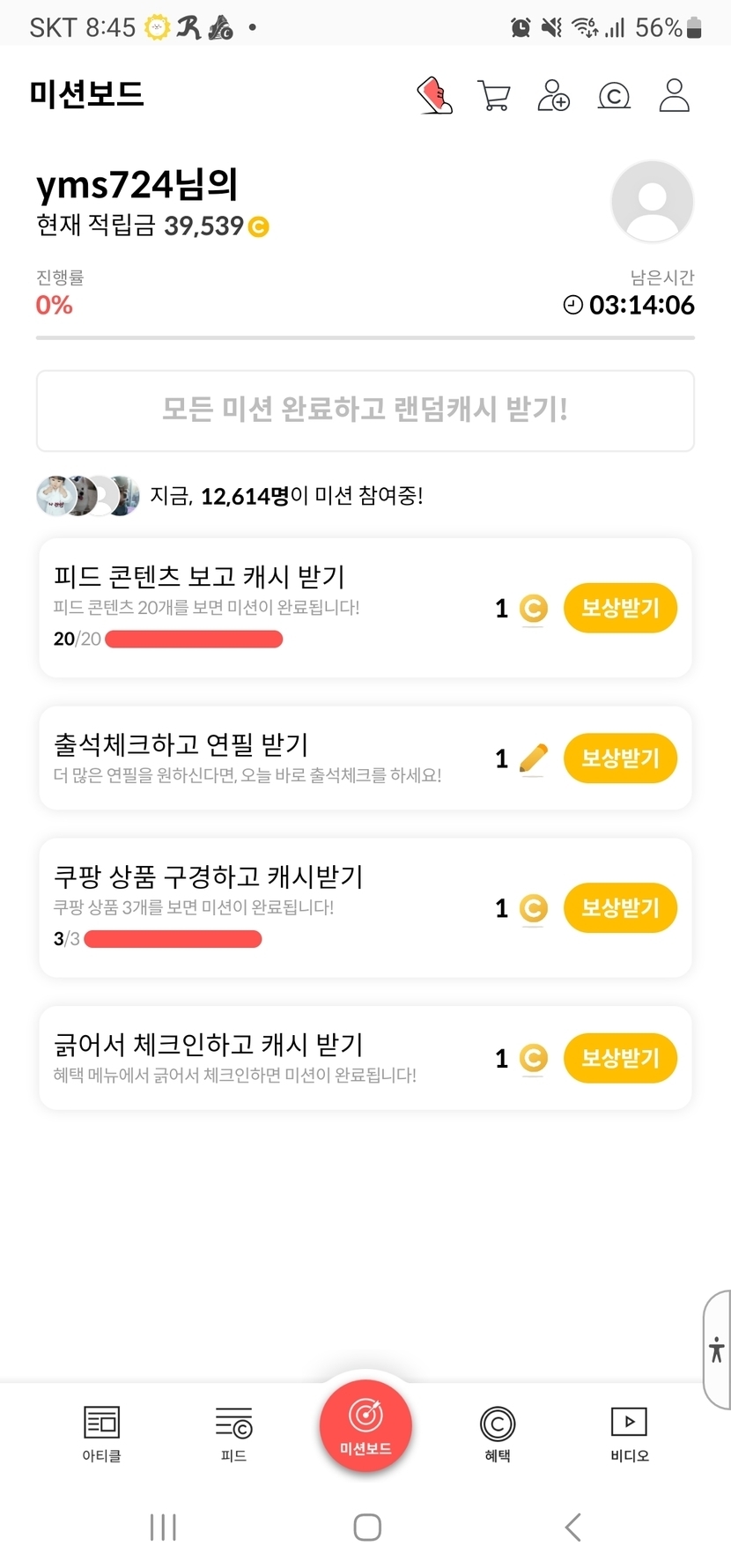
Task: Claim reward for feed contents mission
Action: [x=620, y=608]
